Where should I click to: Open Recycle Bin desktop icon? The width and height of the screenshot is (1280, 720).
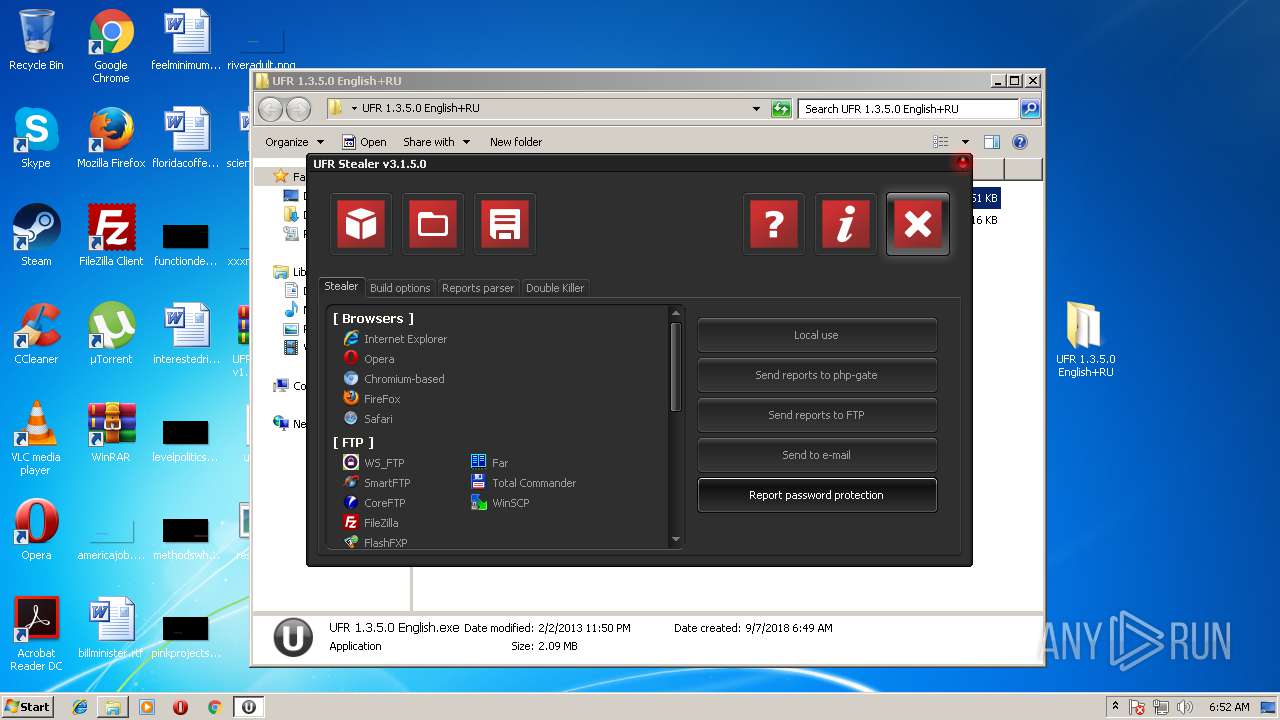click(36, 41)
